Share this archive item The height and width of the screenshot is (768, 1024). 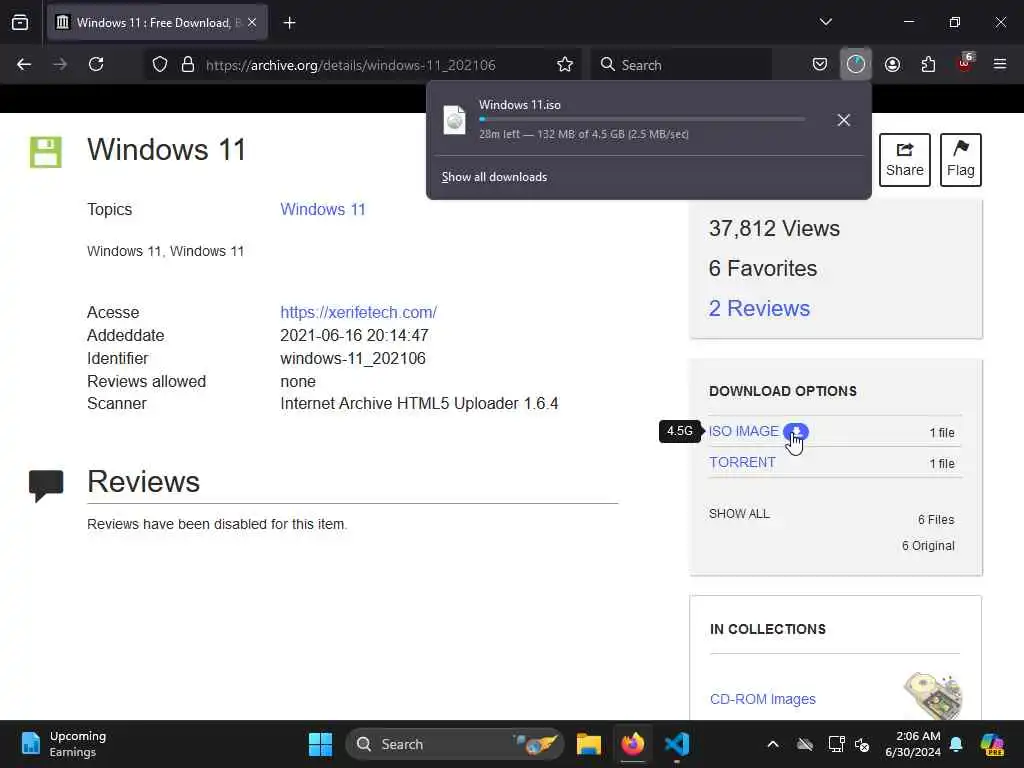904,160
